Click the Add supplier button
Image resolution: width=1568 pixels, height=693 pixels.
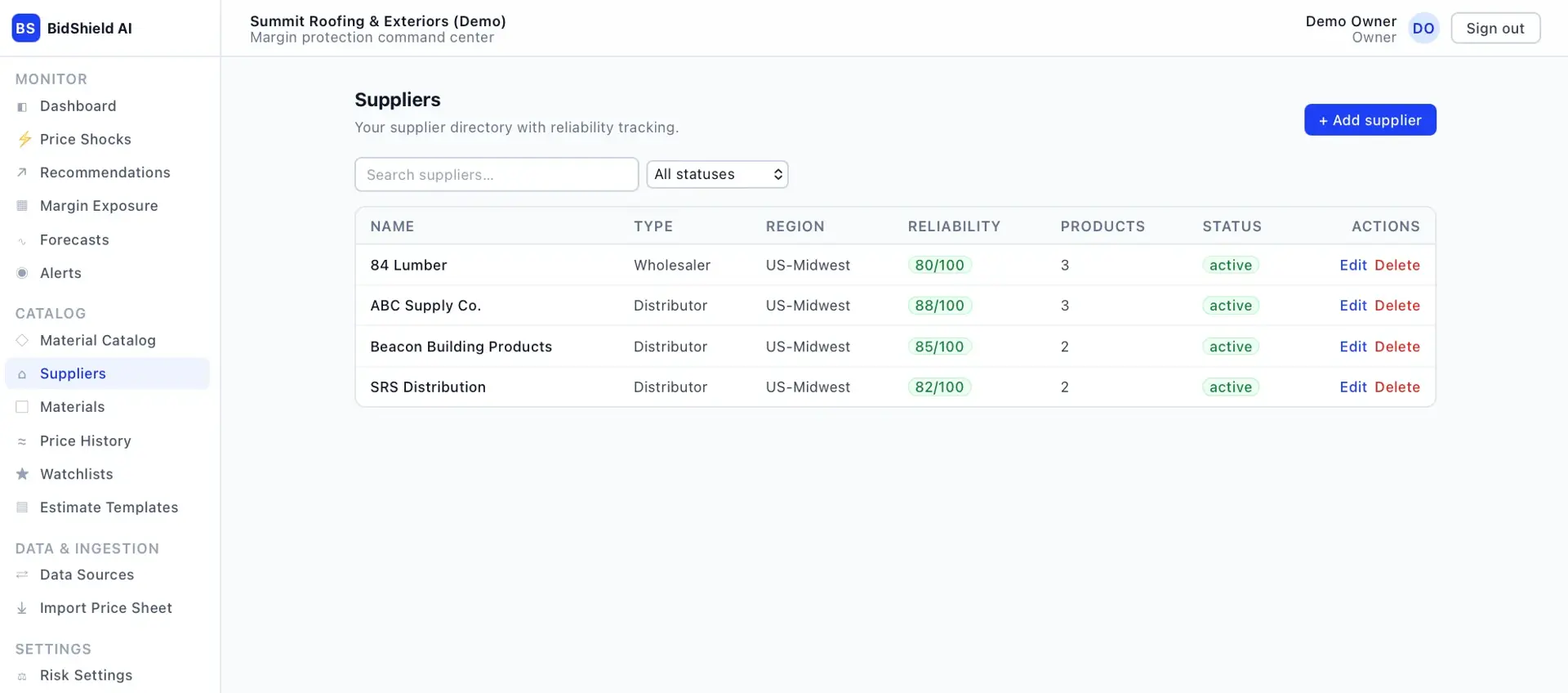1370,119
